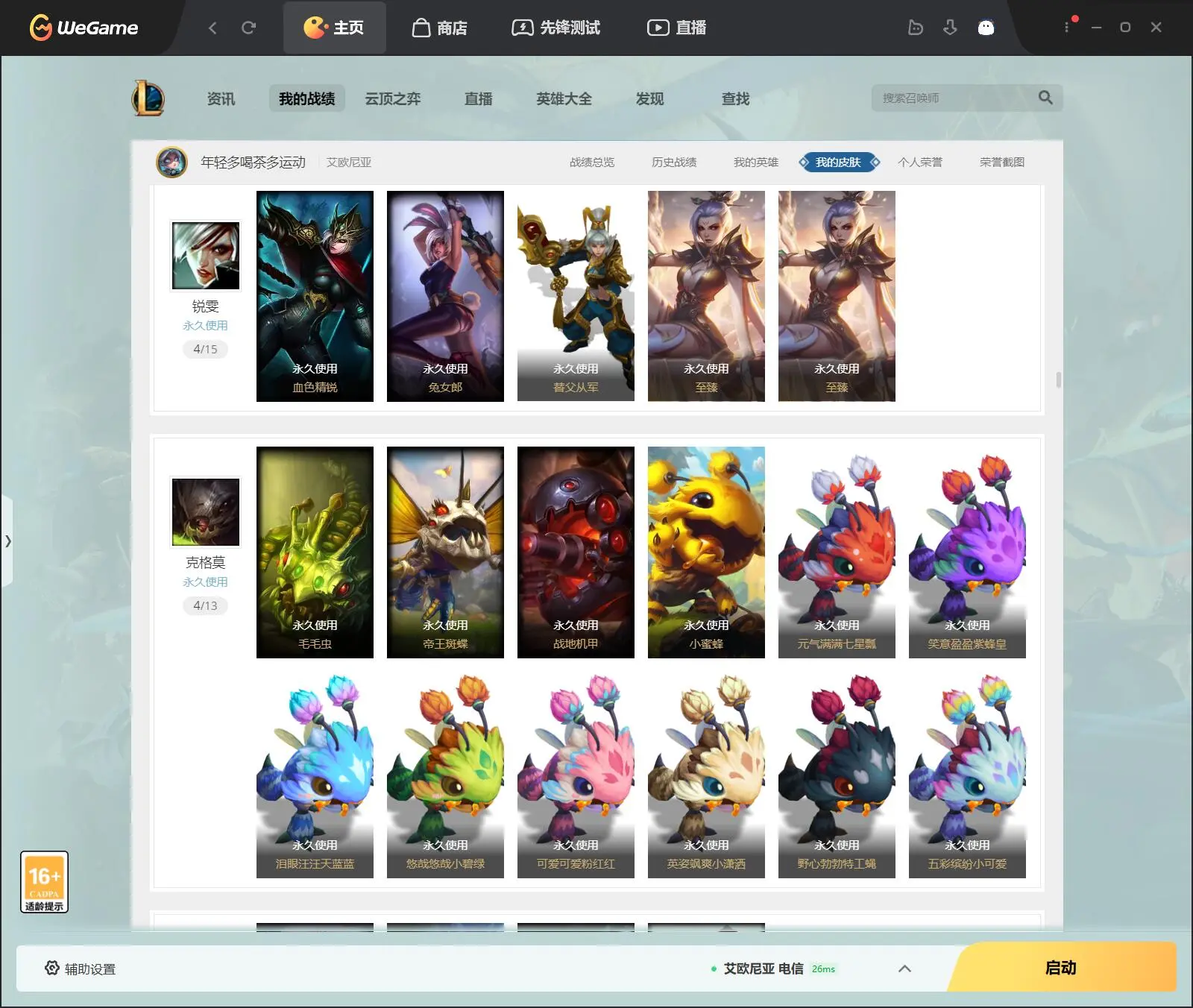The height and width of the screenshot is (1008, 1193).
Task: Open the 元气满满七星瓢 chroma card
Action: (x=837, y=552)
